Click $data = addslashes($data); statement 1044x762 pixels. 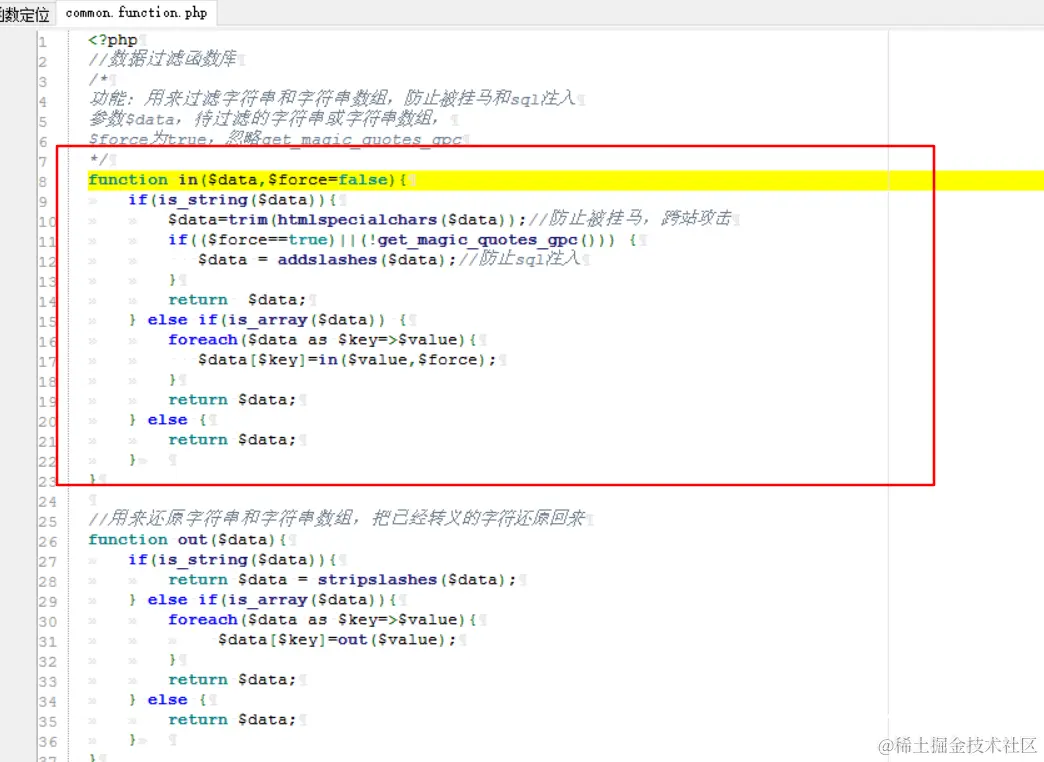tap(327, 260)
